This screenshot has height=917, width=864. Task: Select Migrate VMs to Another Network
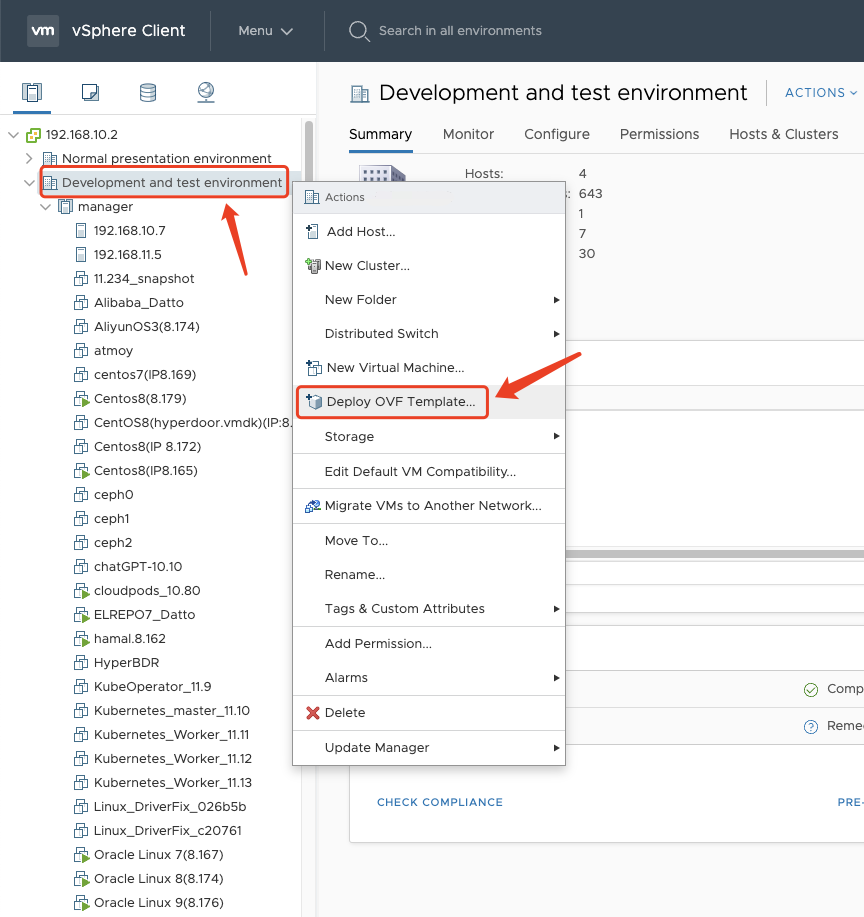(429, 506)
